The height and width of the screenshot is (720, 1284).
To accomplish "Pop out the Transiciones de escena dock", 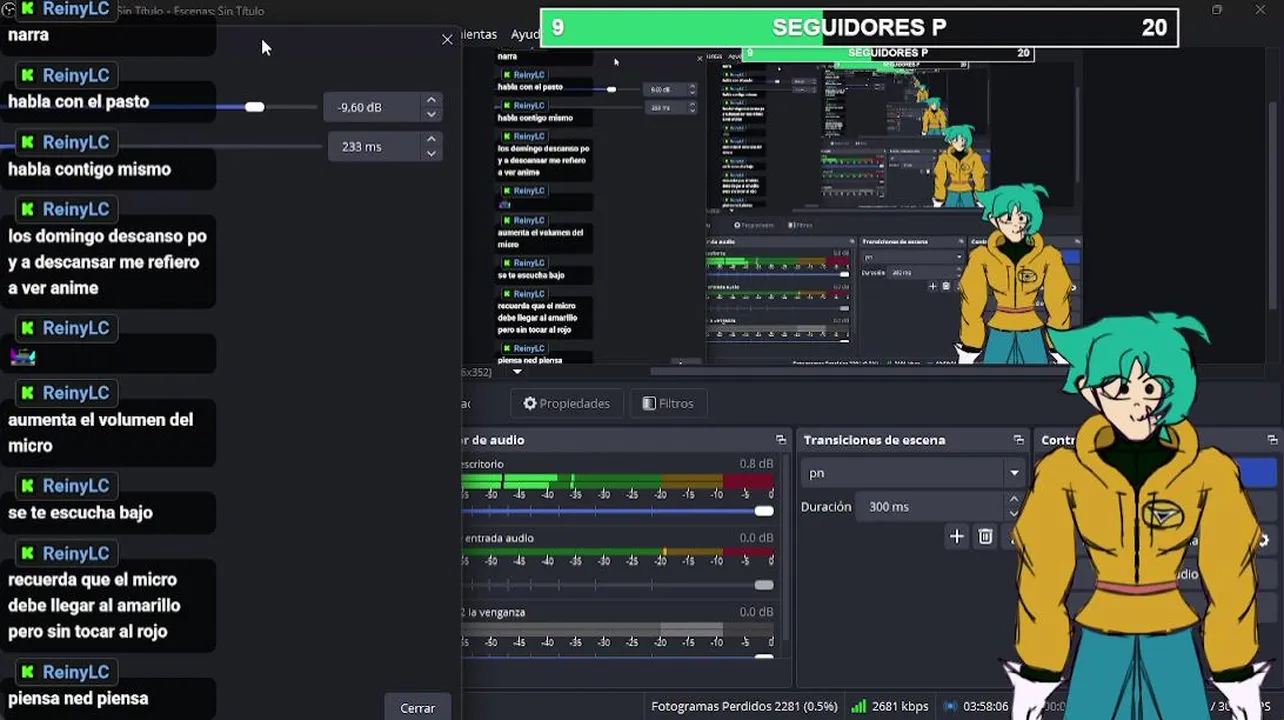I will (x=1018, y=440).
